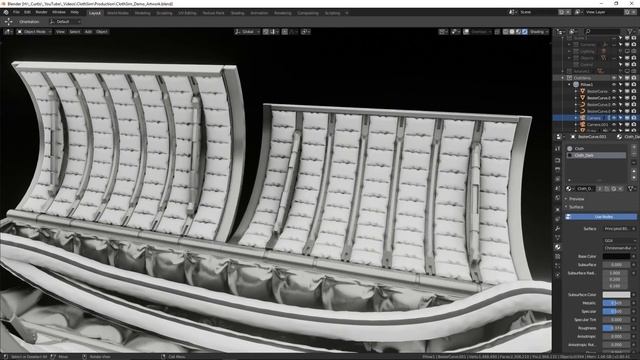Open the outliner filter funnel

click(631, 31)
